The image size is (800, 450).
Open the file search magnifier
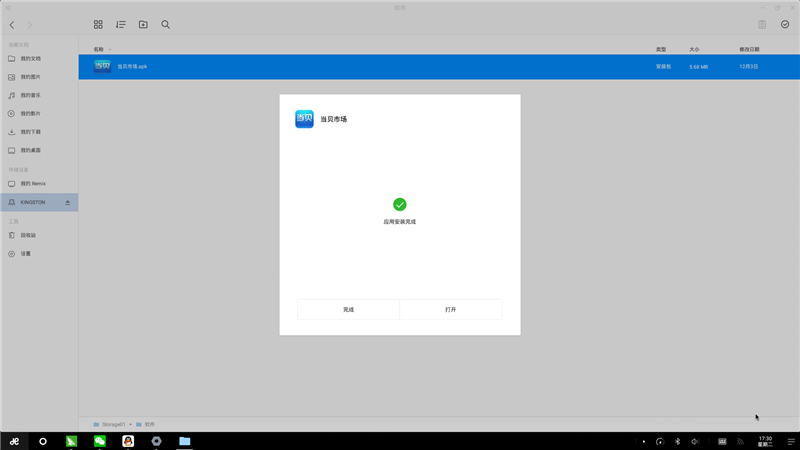click(x=165, y=24)
